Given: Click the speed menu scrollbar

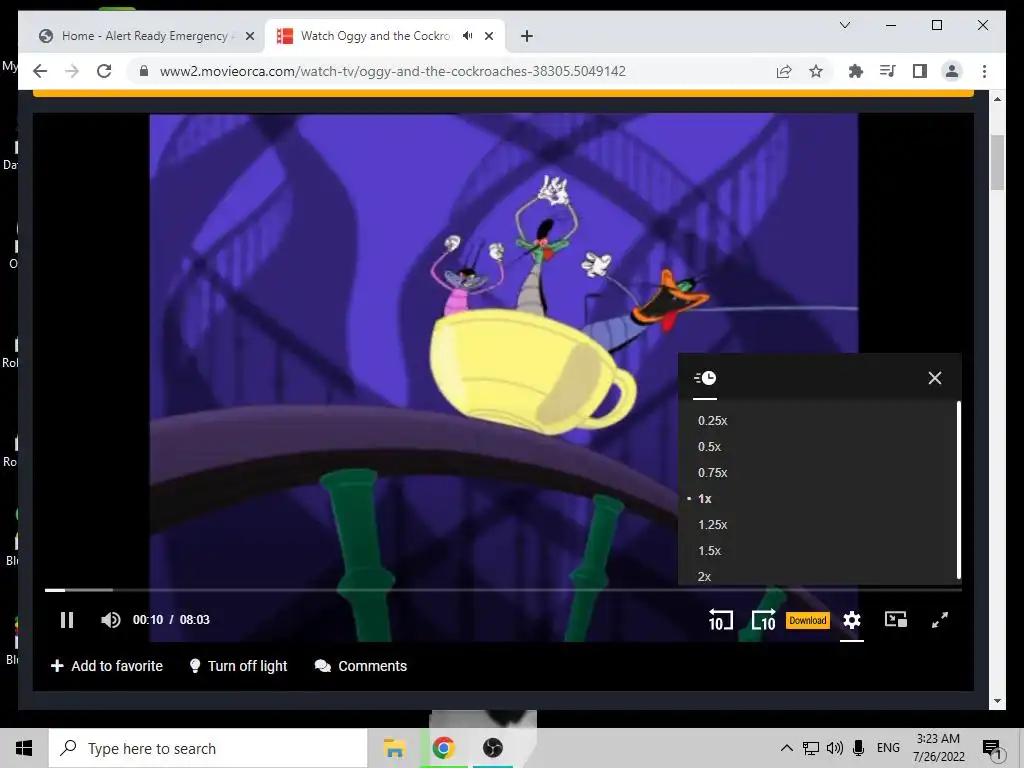Looking at the screenshot, I should pyautogui.click(x=959, y=490).
